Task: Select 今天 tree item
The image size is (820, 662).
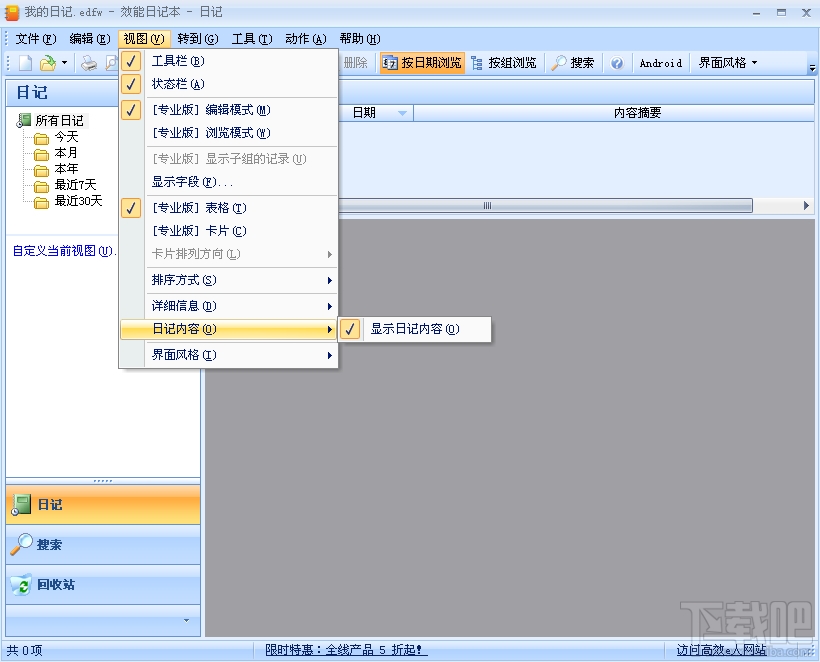Action: tap(66, 138)
